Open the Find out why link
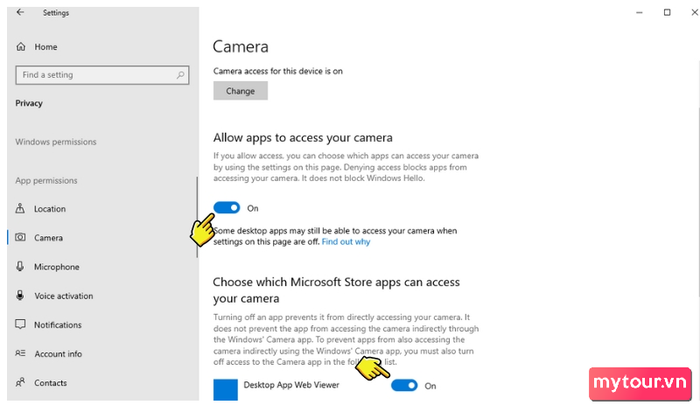Screen dimensions: 700x411 click(x=346, y=242)
